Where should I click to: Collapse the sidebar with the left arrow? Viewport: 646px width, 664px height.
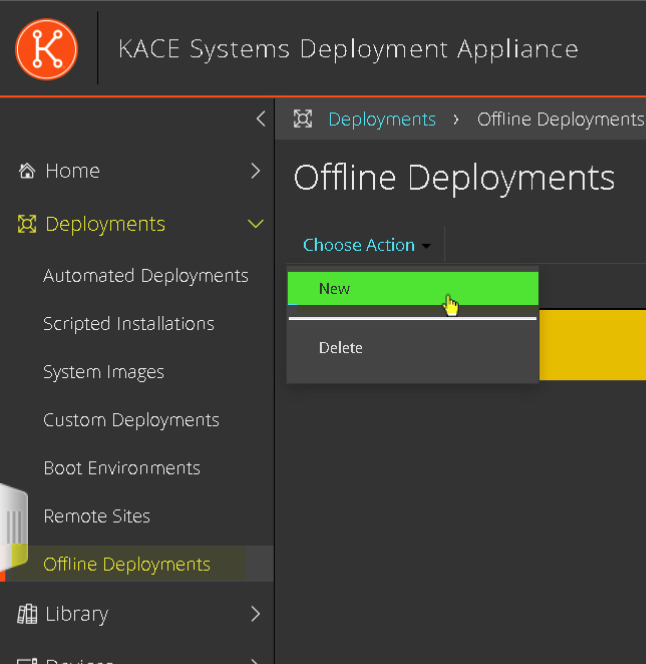pyautogui.click(x=261, y=119)
